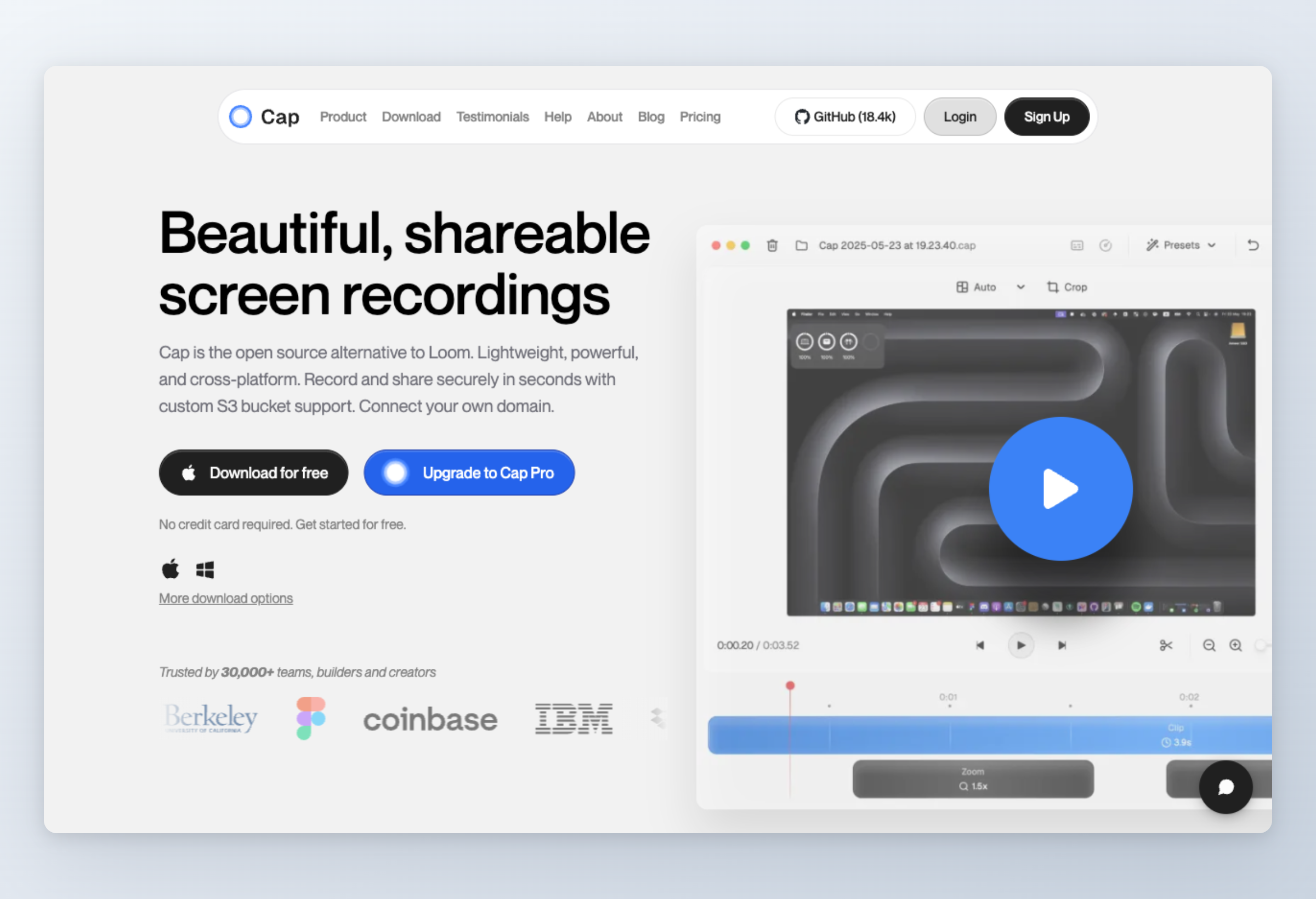Viewport: 1316px width, 899px height.
Task: Skip to the next frame in player controls
Action: point(1062,645)
